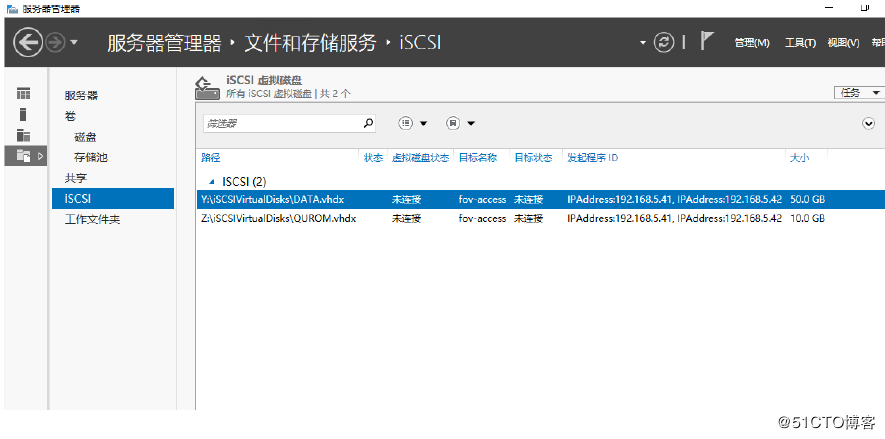Open the 管理(M) menu
885x439 pixels.
[752, 43]
